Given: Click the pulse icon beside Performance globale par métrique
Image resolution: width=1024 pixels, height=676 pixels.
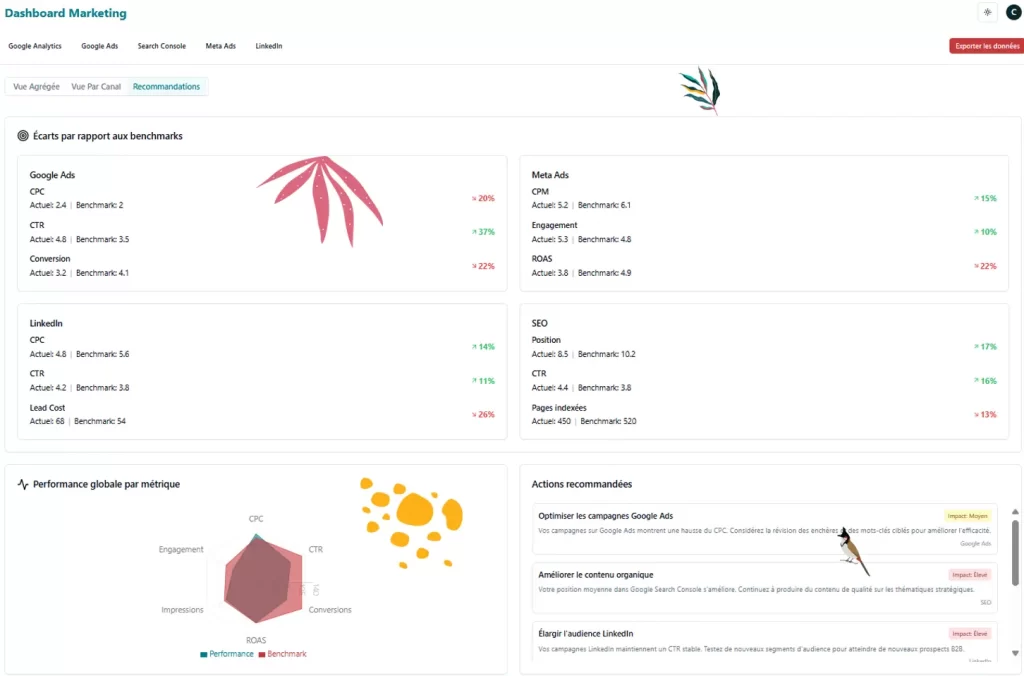Looking at the screenshot, I should [x=23, y=484].
